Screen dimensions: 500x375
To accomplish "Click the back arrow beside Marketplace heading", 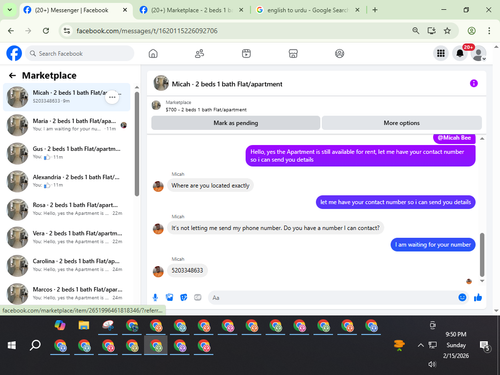I will (x=12, y=76).
